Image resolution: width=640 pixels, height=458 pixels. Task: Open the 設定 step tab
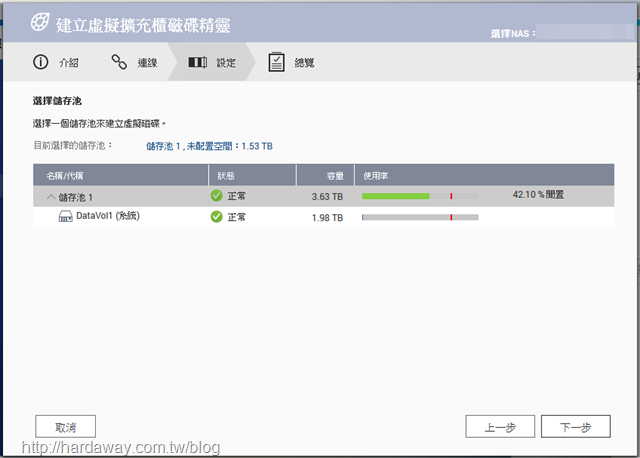pyautogui.click(x=212, y=62)
